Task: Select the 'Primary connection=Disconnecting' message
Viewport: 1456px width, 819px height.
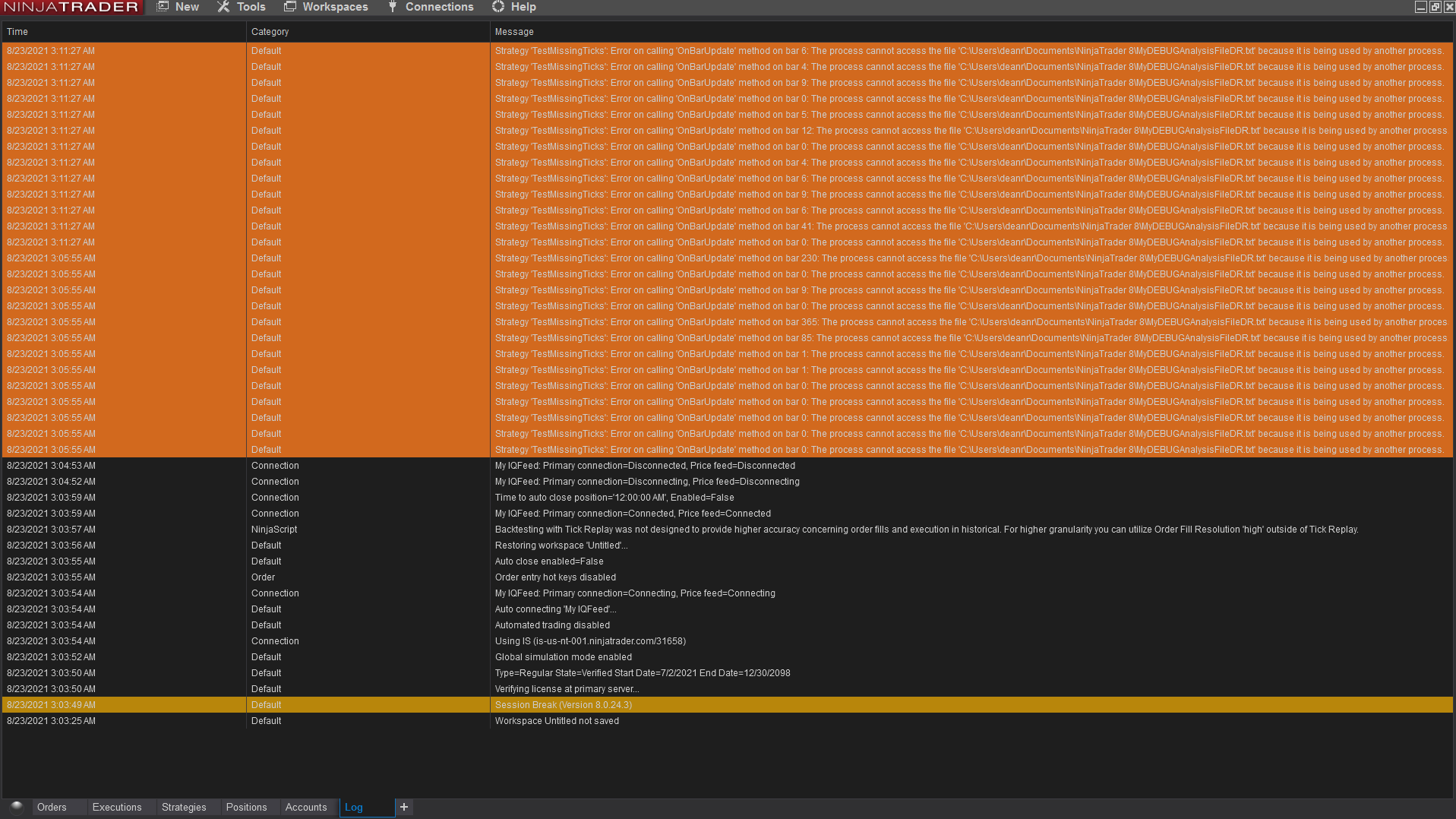Action: tap(647, 482)
